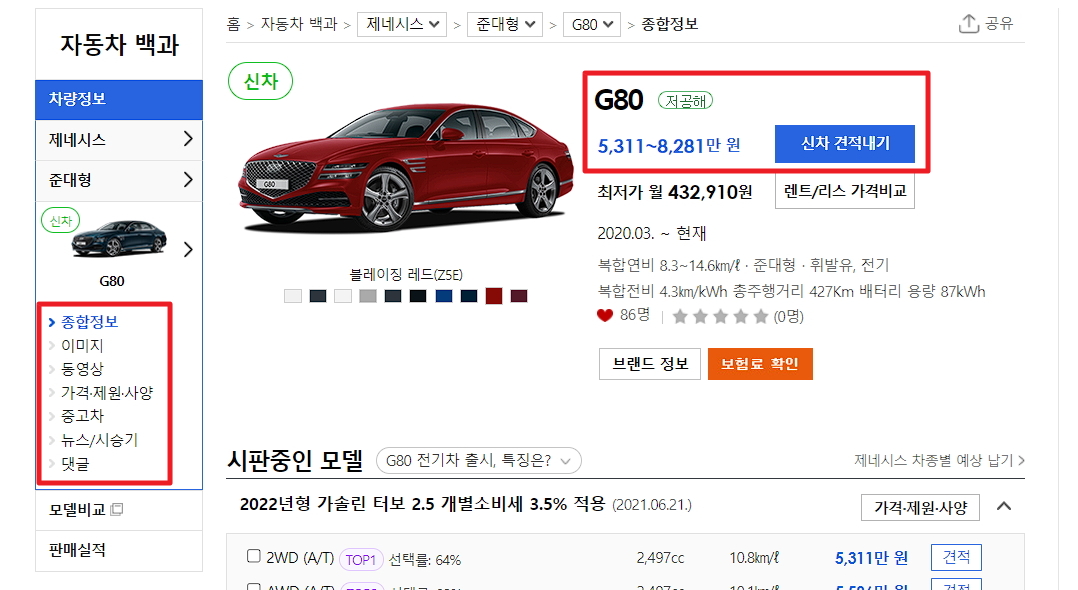Go to 자동차 백과 in the breadcrumb

(x=299, y=25)
